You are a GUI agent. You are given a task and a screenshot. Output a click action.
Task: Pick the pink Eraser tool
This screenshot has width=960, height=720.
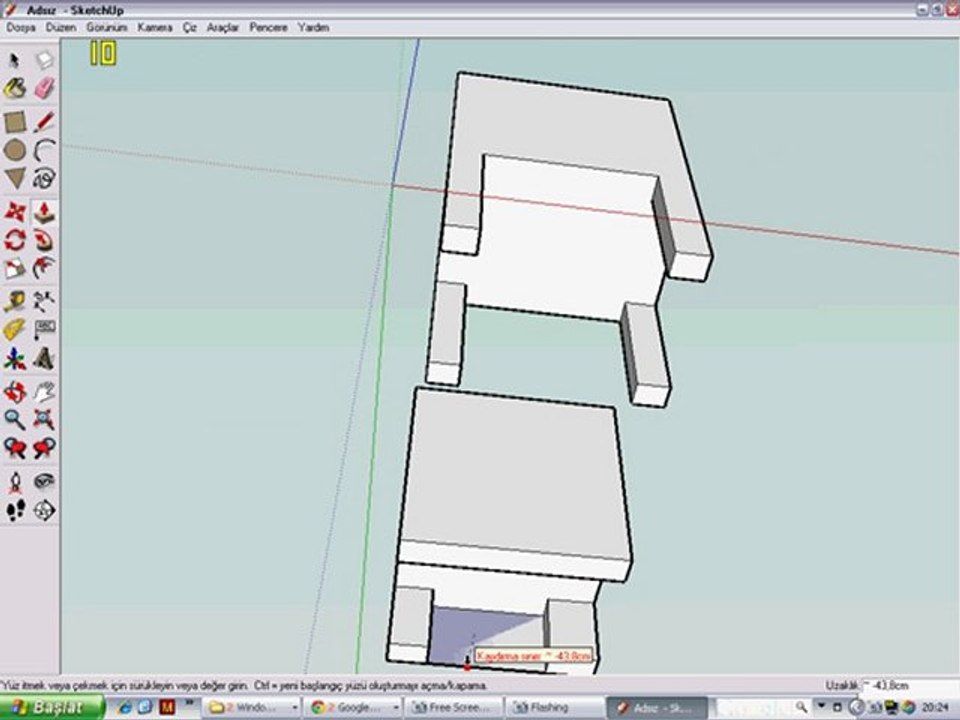[x=44, y=89]
